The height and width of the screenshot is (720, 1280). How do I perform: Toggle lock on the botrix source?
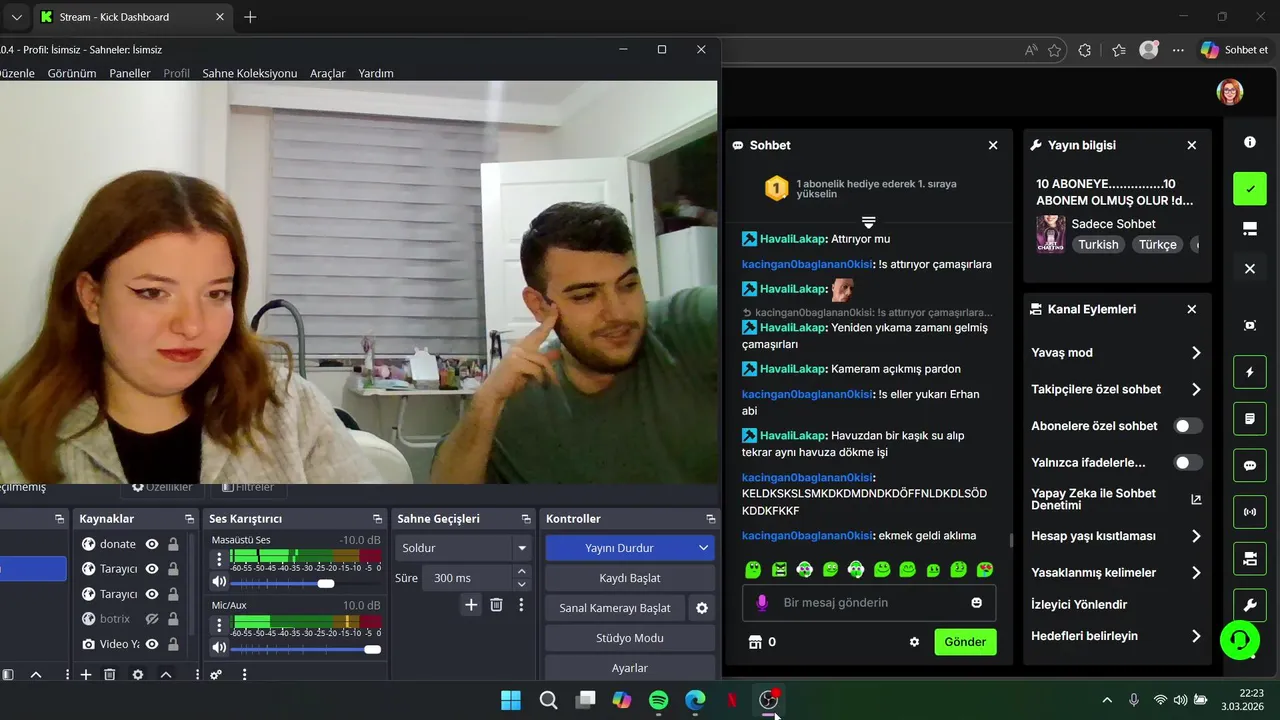(x=173, y=619)
